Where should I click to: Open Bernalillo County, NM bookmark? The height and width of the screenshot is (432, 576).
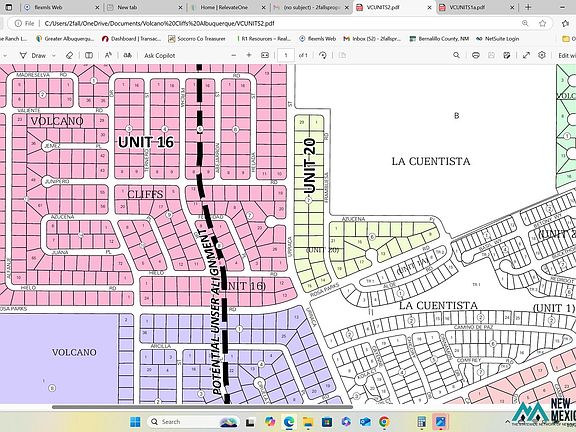pos(439,39)
